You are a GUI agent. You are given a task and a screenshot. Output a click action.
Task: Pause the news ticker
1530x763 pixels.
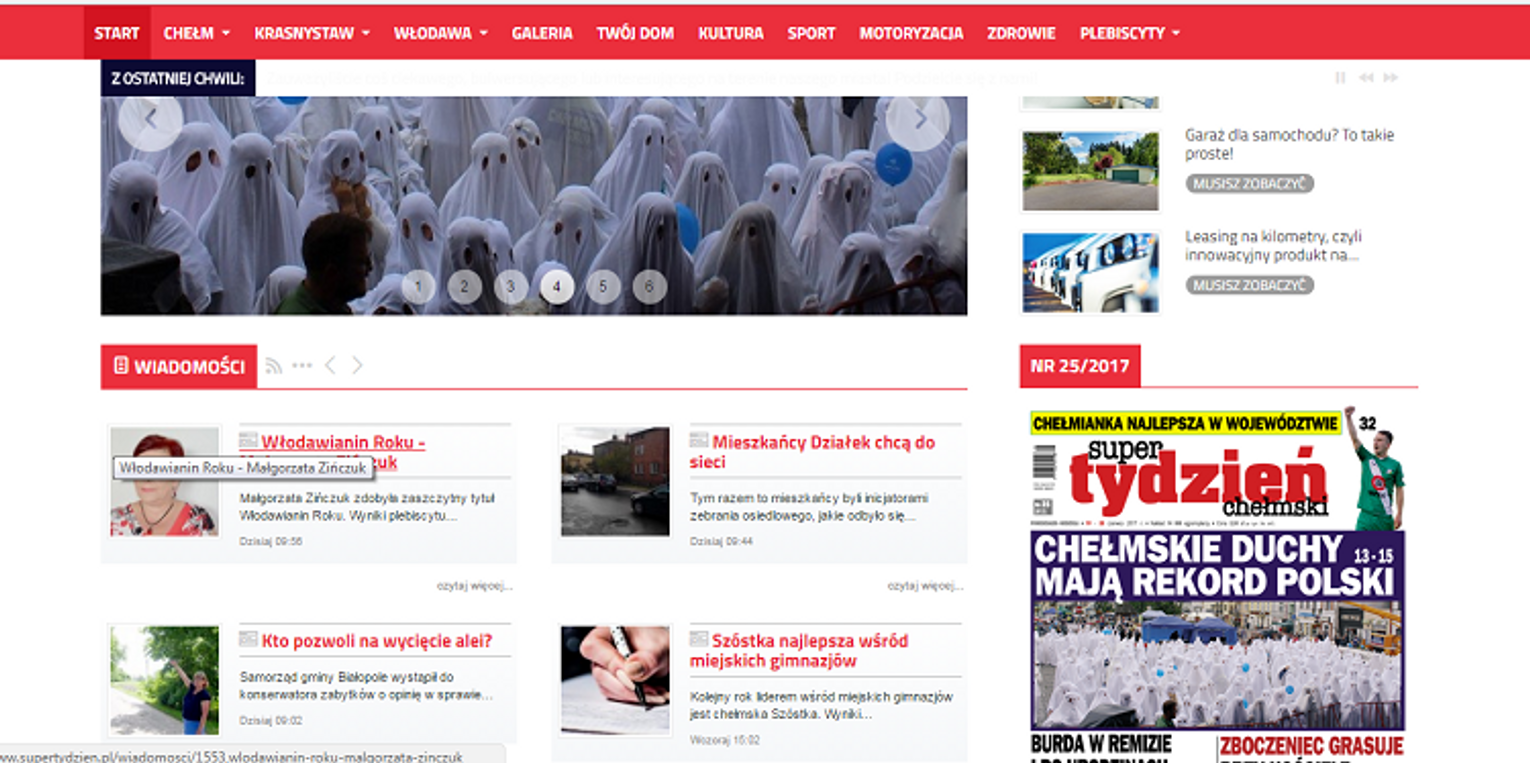tap(1340, 78)
